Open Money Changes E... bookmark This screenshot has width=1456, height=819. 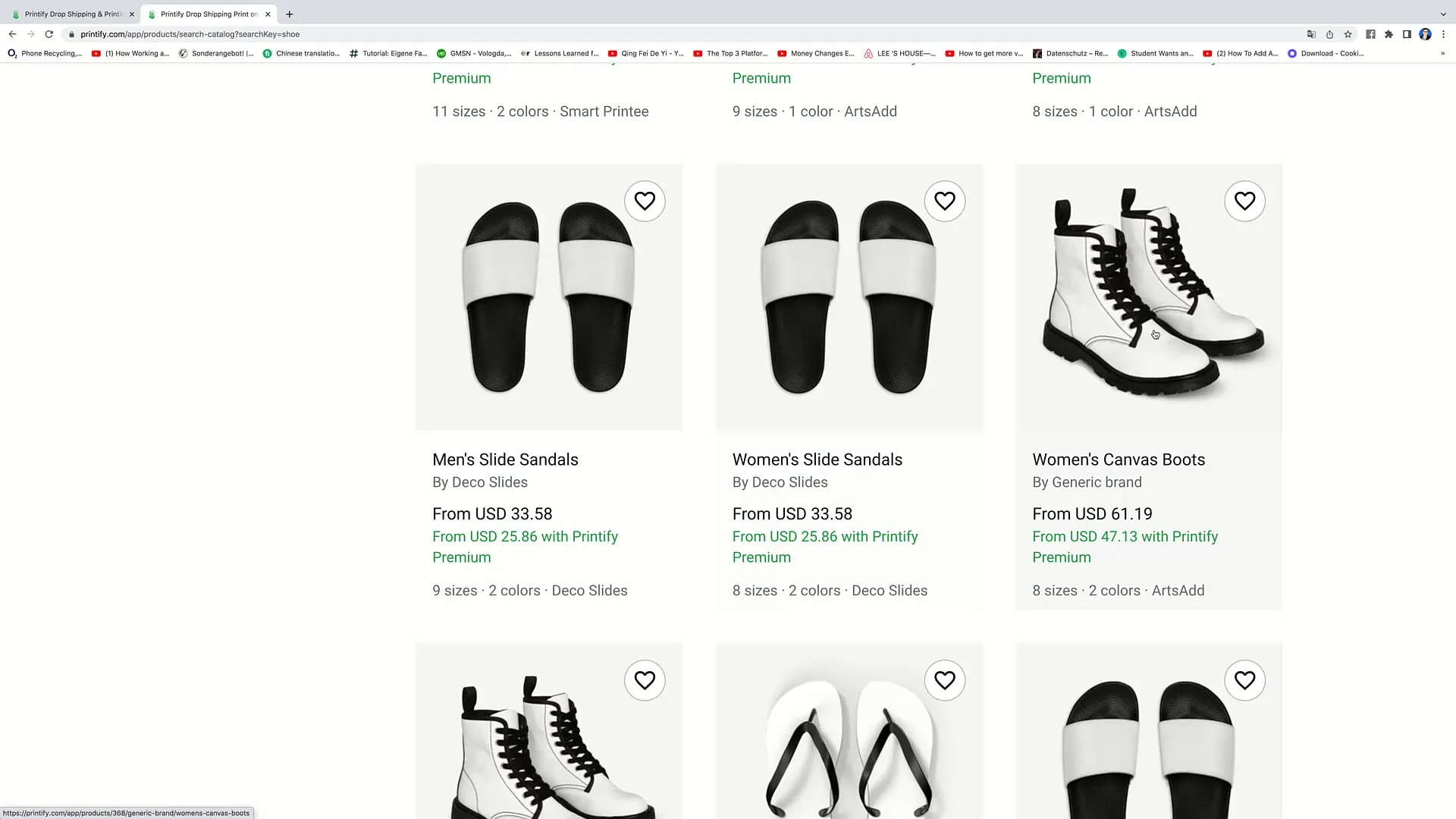tap(816, 53)
